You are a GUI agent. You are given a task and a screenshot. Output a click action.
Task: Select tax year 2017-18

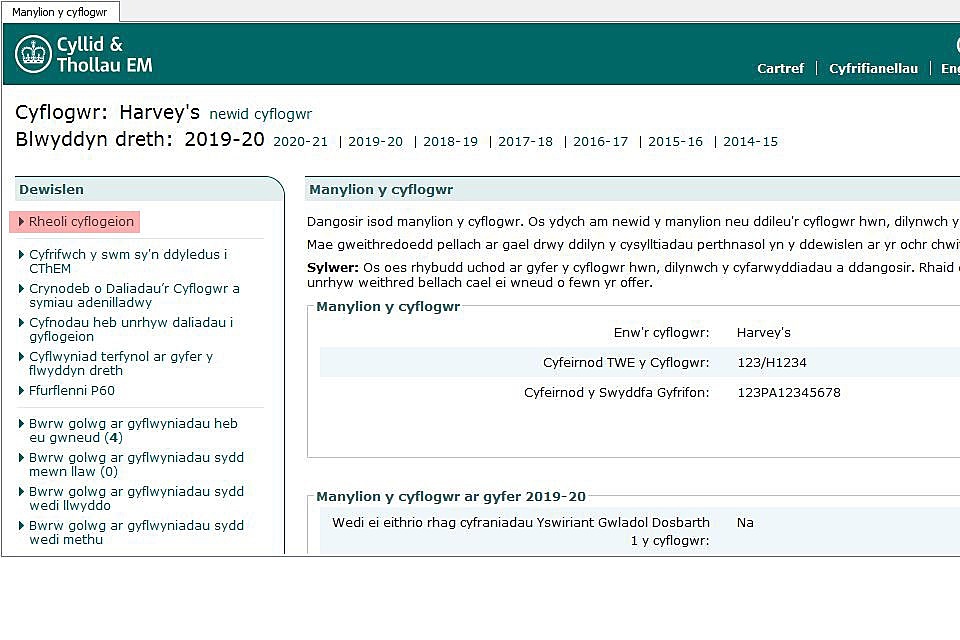(525, 142)
